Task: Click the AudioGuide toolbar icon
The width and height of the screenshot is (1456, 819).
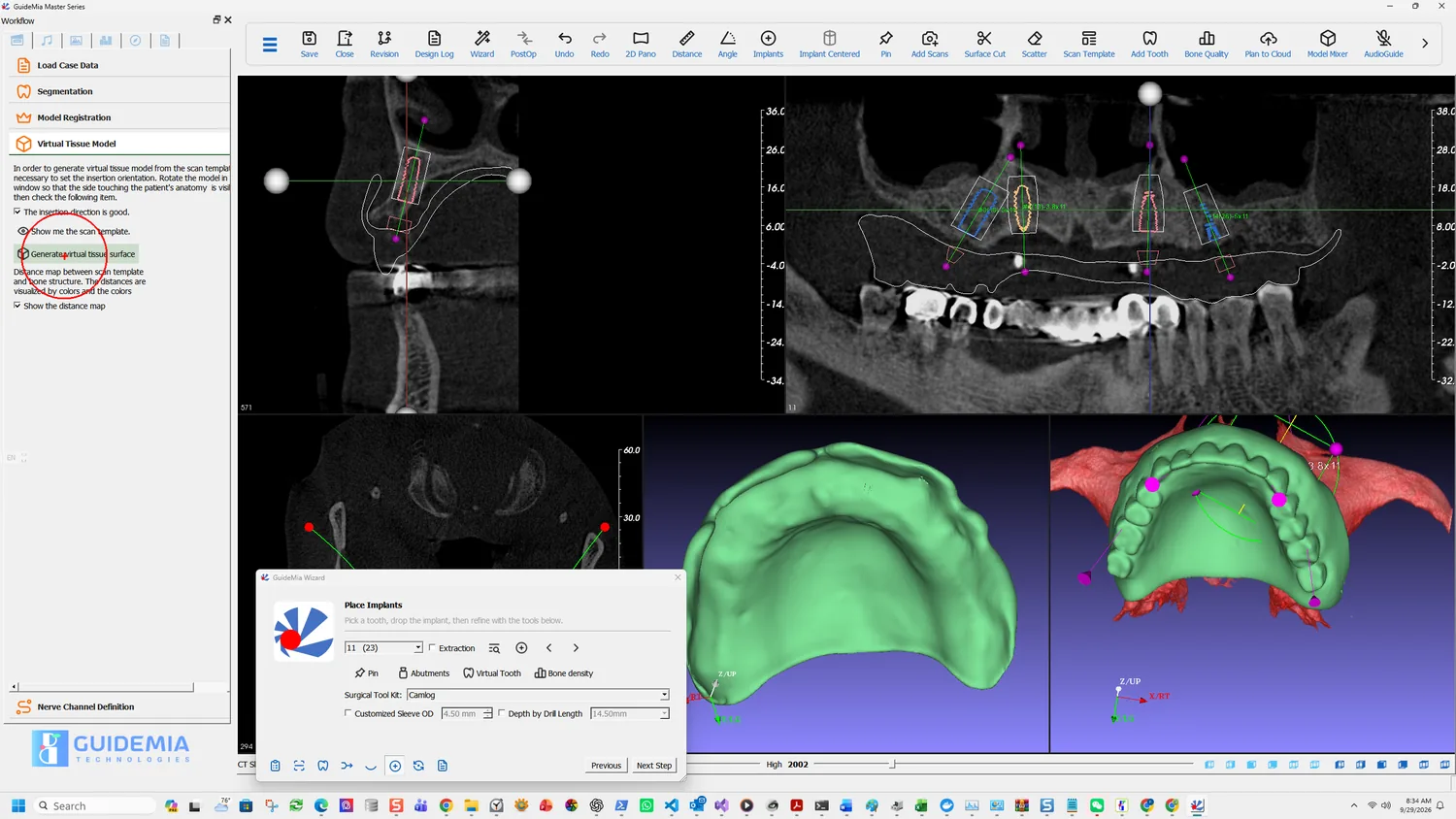Action: 1383,44
